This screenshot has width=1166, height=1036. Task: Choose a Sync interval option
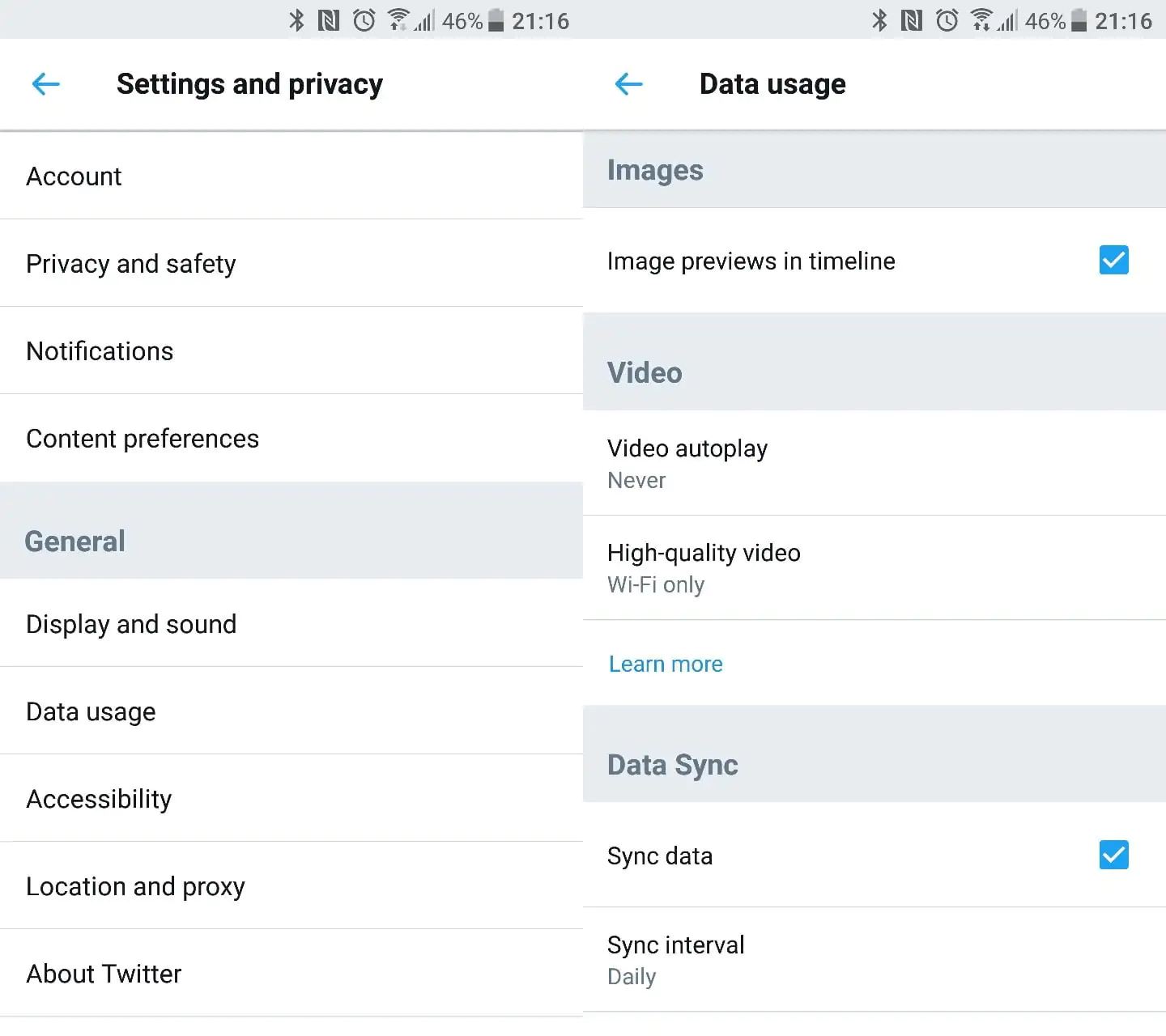click(x=874, y=959)
